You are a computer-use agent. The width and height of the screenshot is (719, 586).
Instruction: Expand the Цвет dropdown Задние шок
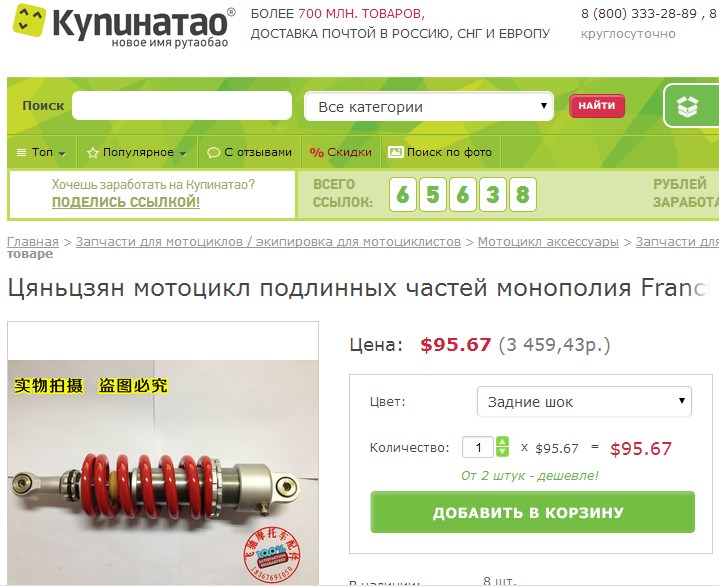pyautogui.click(x=584, y=402)
